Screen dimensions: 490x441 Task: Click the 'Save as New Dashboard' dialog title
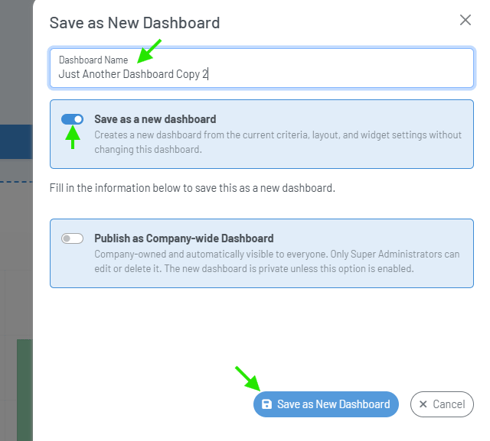point(135,23)
